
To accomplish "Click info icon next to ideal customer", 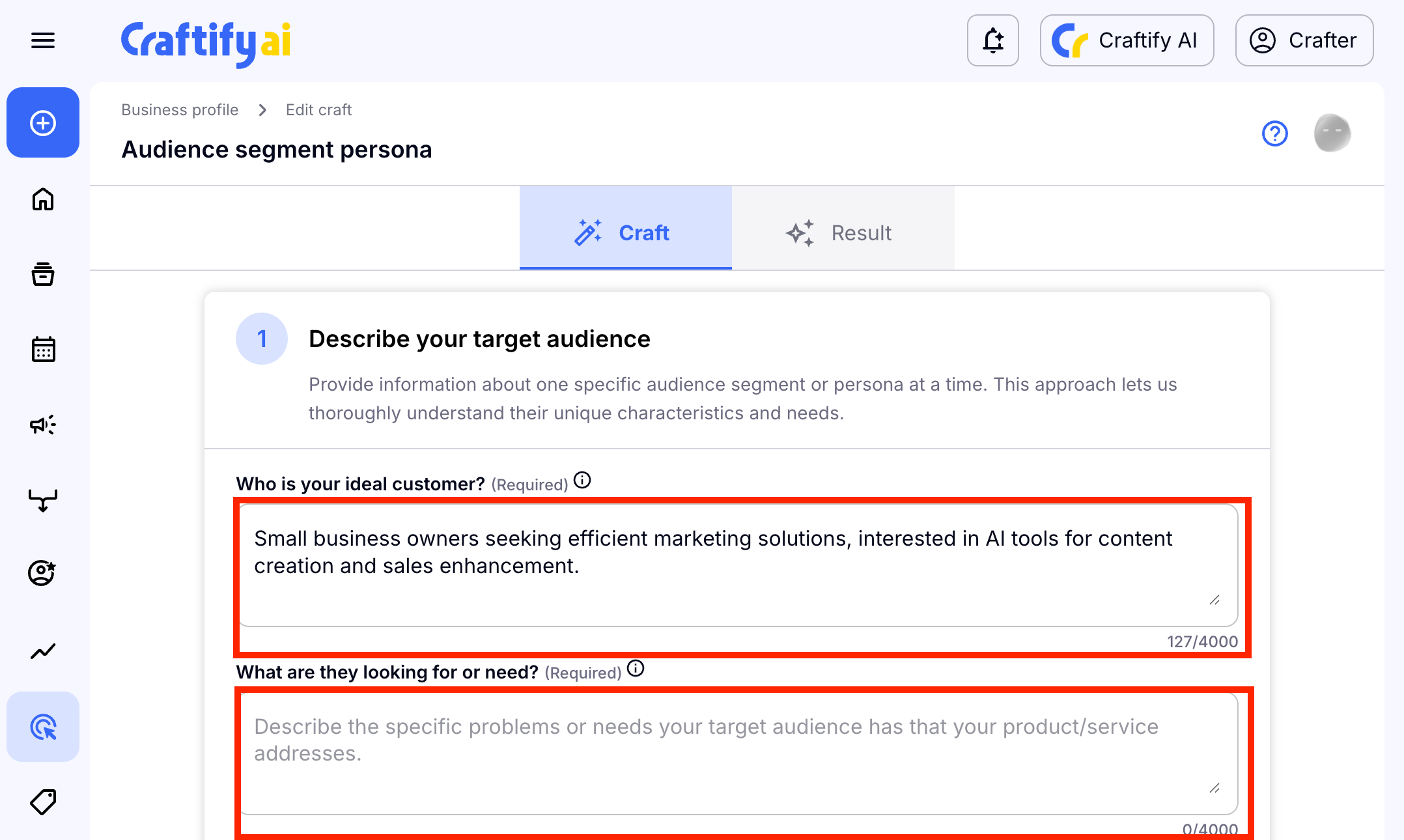I will tap(582, 481).
